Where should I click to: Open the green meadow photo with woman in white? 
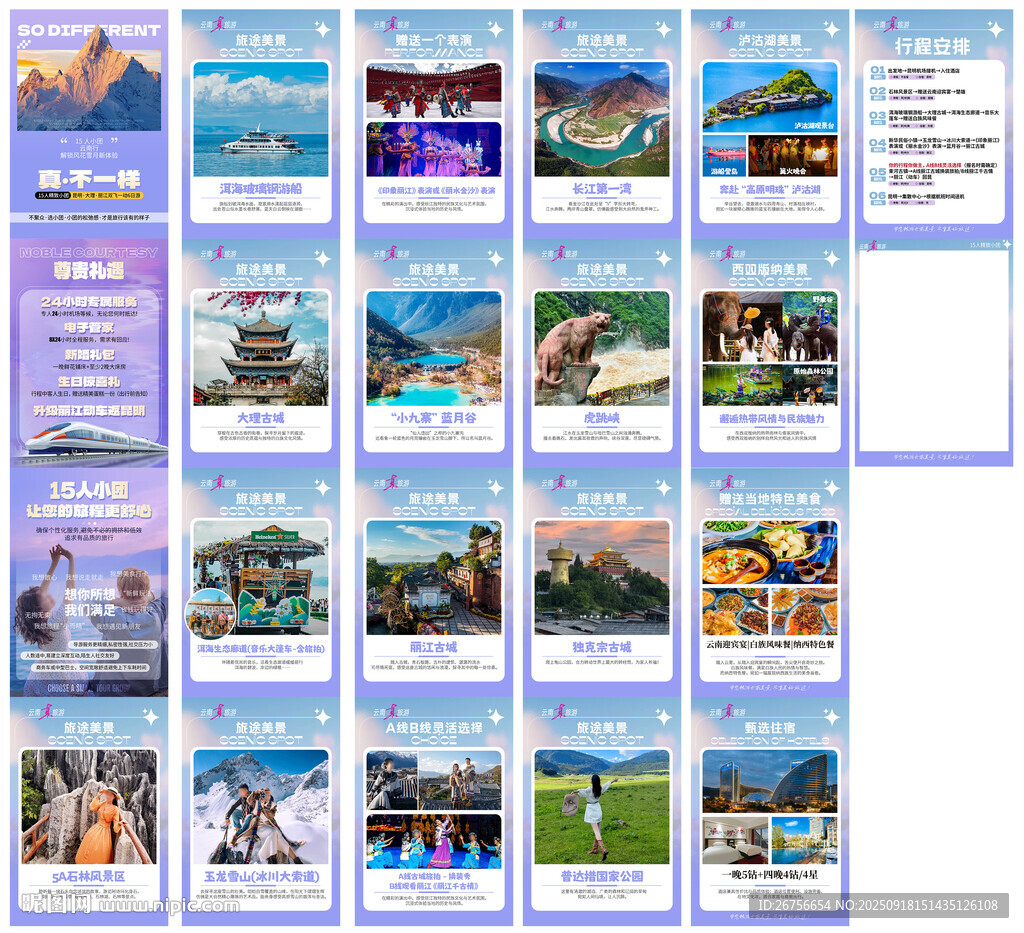(601, 806)
